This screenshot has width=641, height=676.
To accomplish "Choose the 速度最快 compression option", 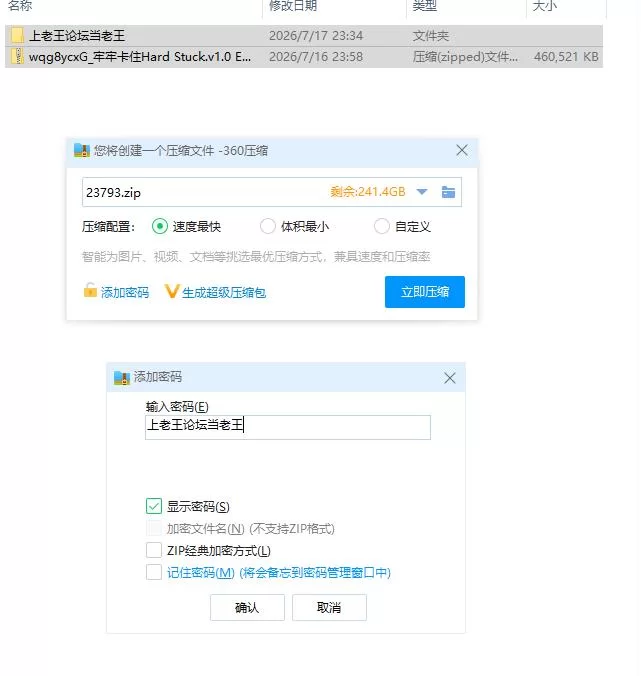I will (160, 226).
